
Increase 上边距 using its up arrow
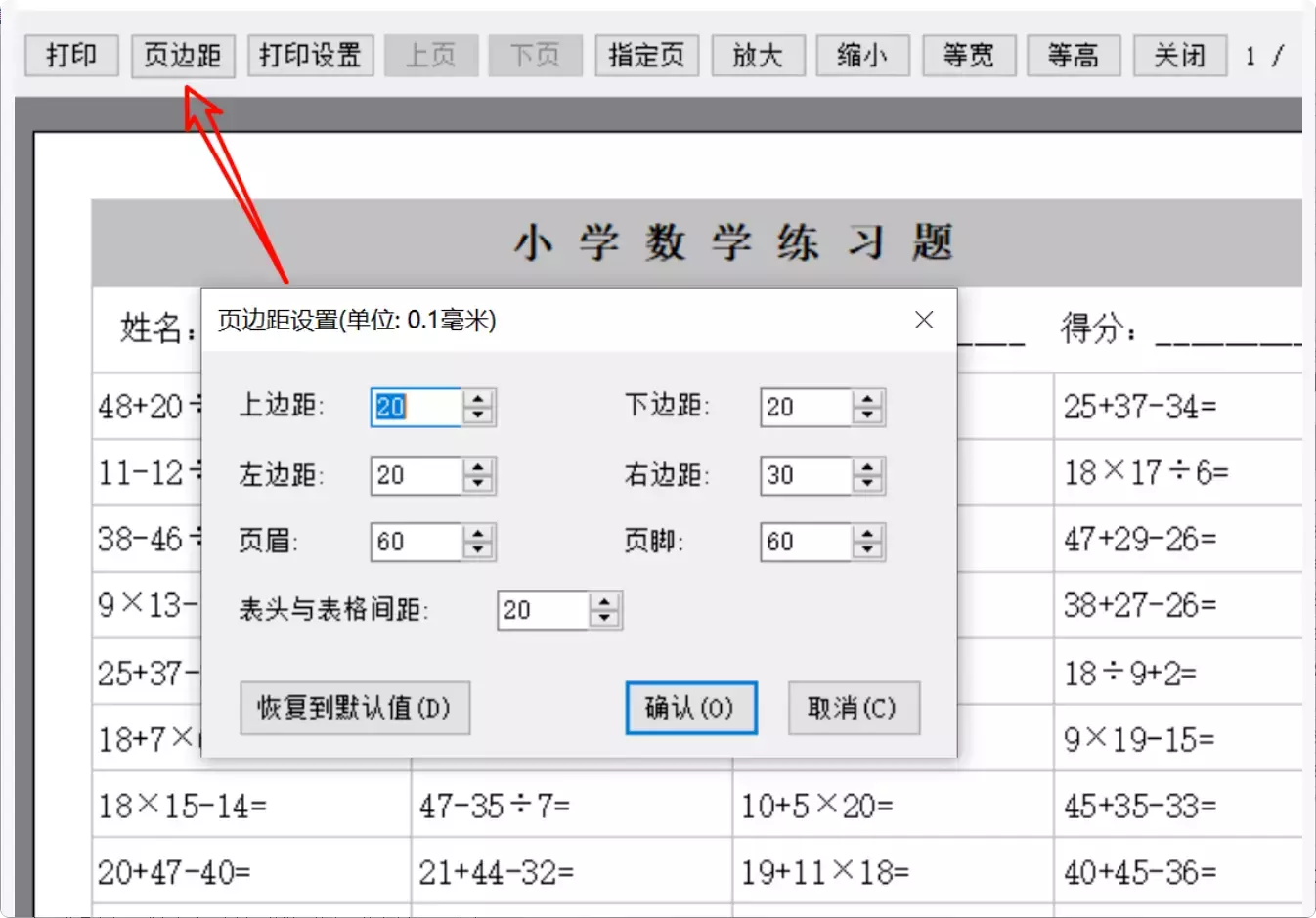click(x=477, y=400)
